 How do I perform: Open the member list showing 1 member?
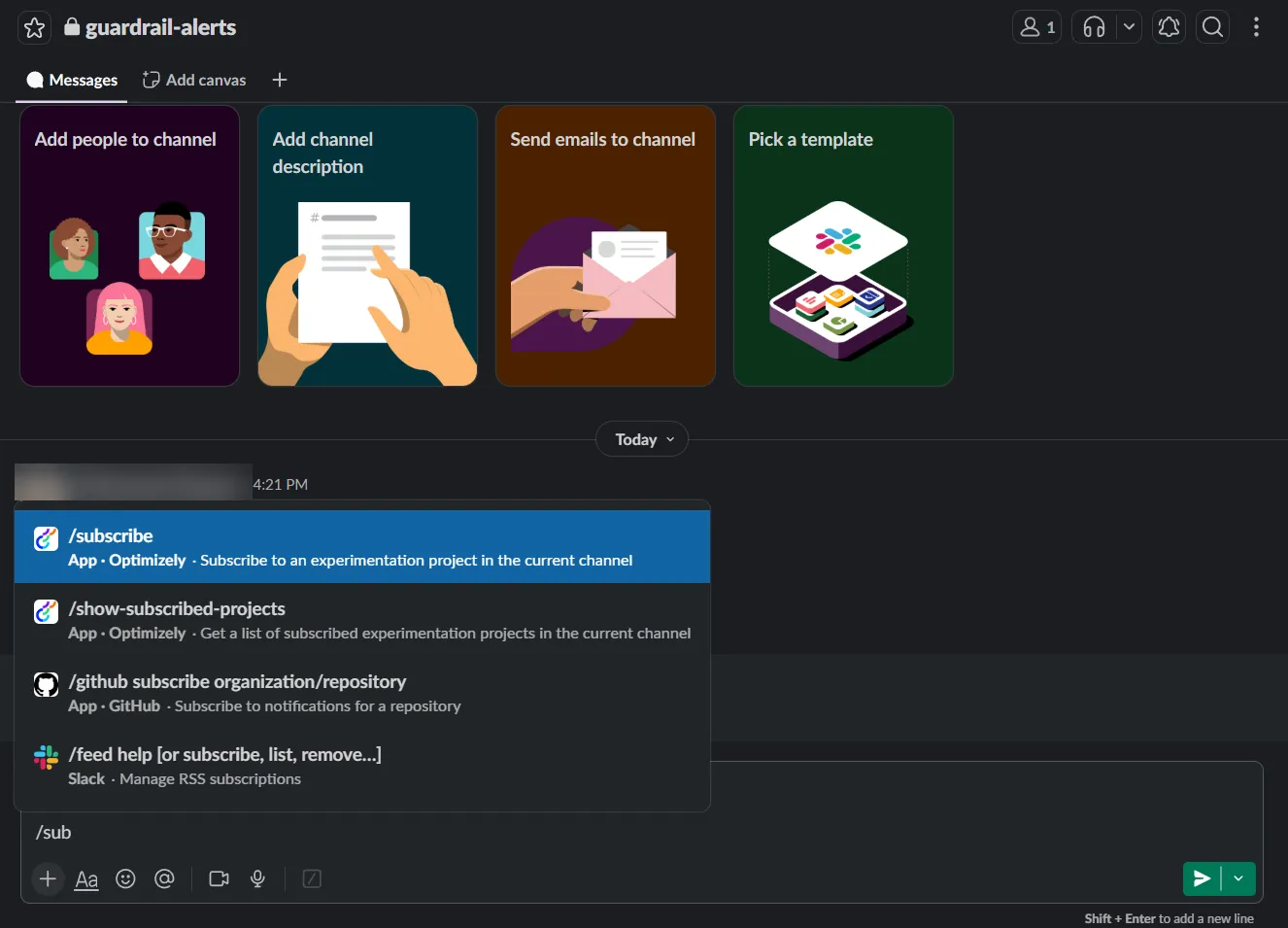(x=1036, y=27)
